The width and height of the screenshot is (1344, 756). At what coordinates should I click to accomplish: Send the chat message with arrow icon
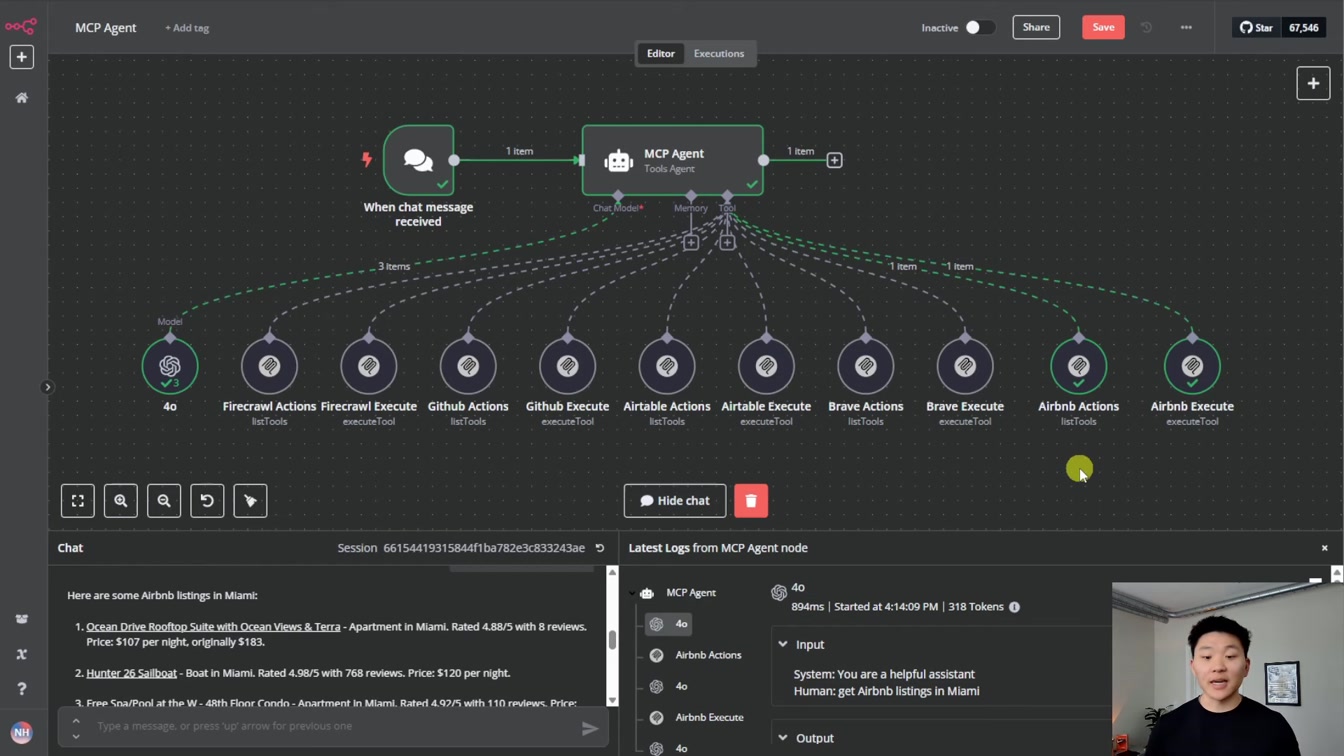point(590,728)
